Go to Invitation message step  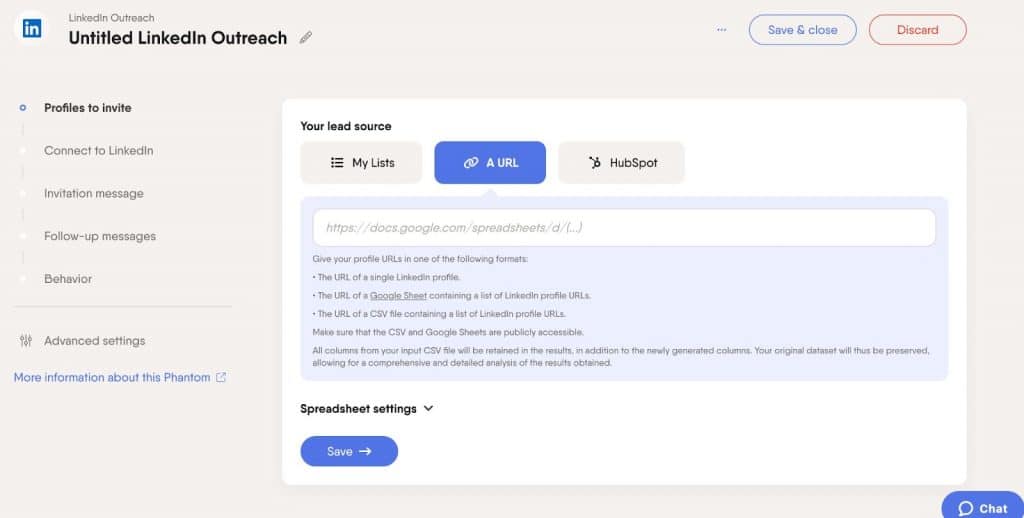93,193
